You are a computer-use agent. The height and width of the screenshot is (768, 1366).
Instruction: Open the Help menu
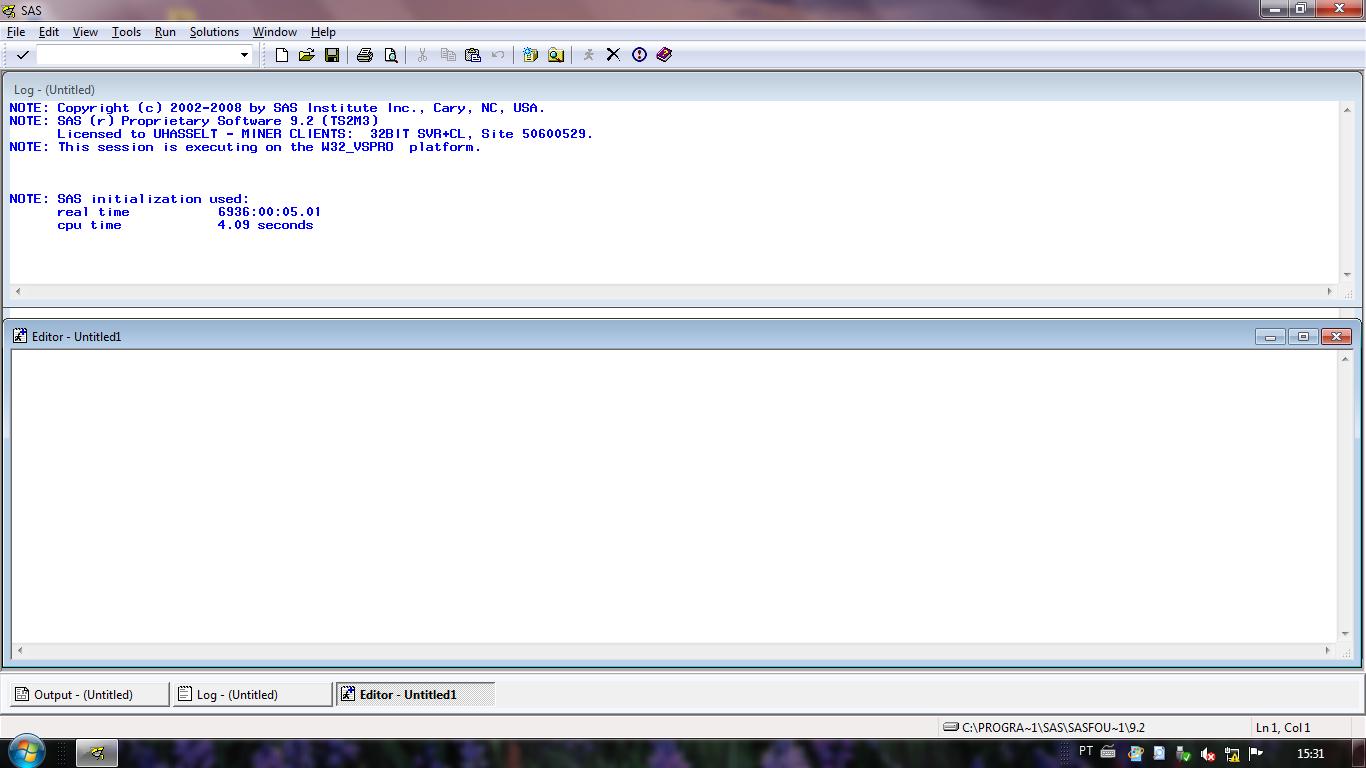click(x=323, y=32)
